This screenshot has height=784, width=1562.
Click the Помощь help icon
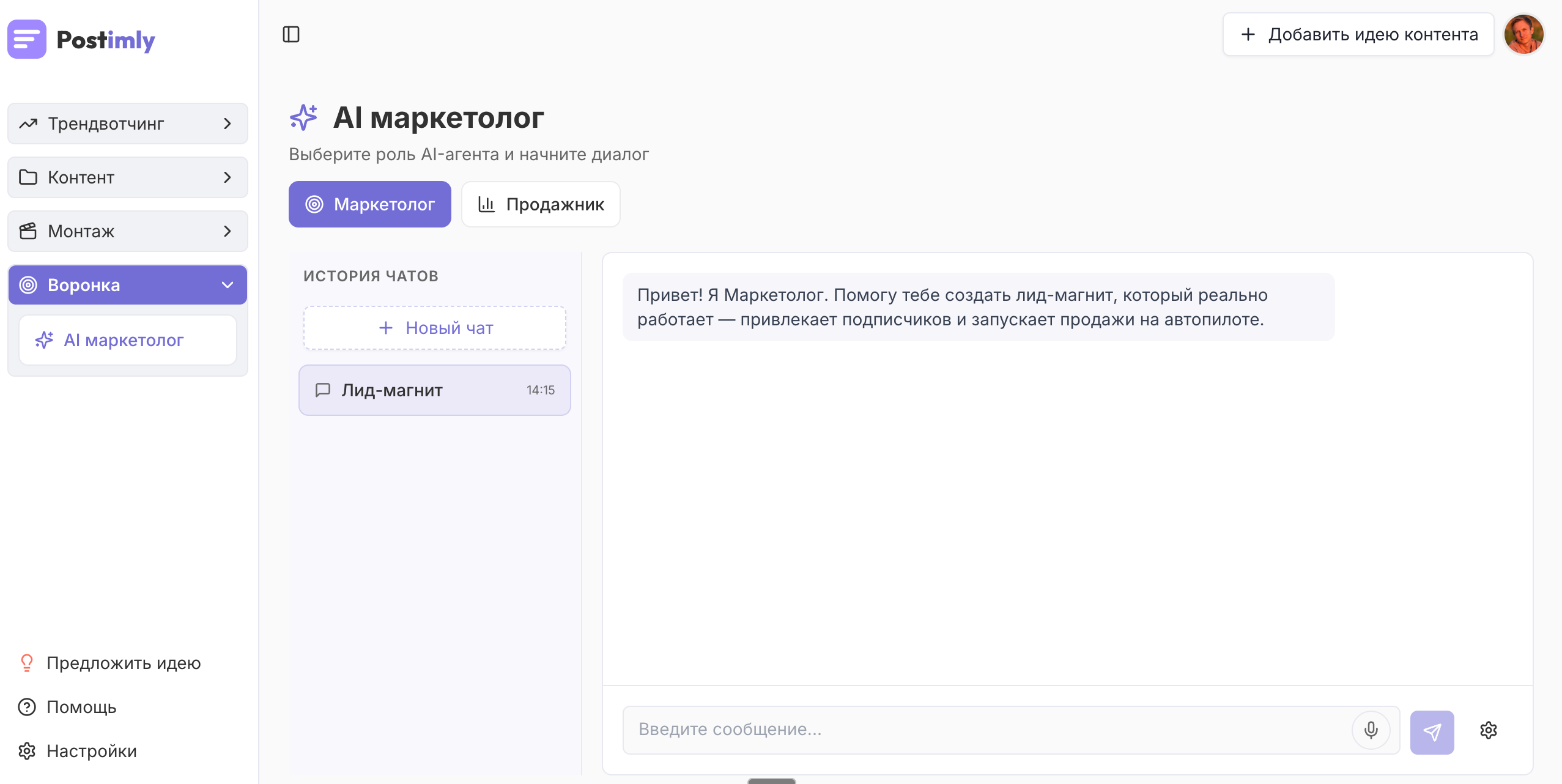(27, 707)
